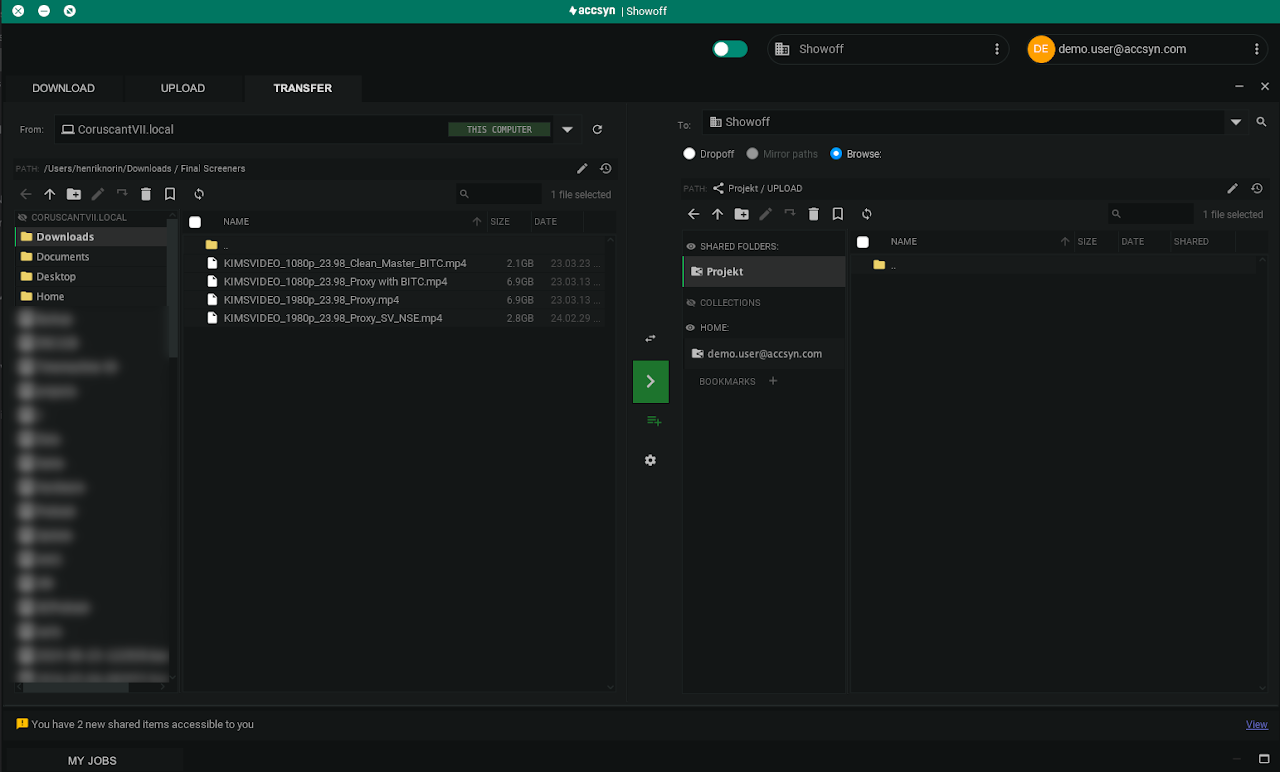Select KIMSVIDEO_1980p_23.98_Proxy_SV_NSE.mp4
This screenshot has height=772, width=1280.
[x=332, y=318]
